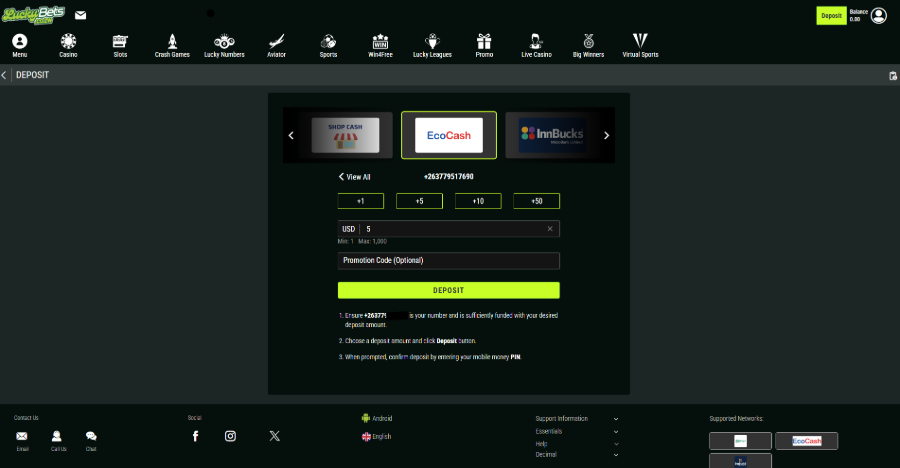
Task: Clear the amount with the X icon
Action: coord(550,229)
